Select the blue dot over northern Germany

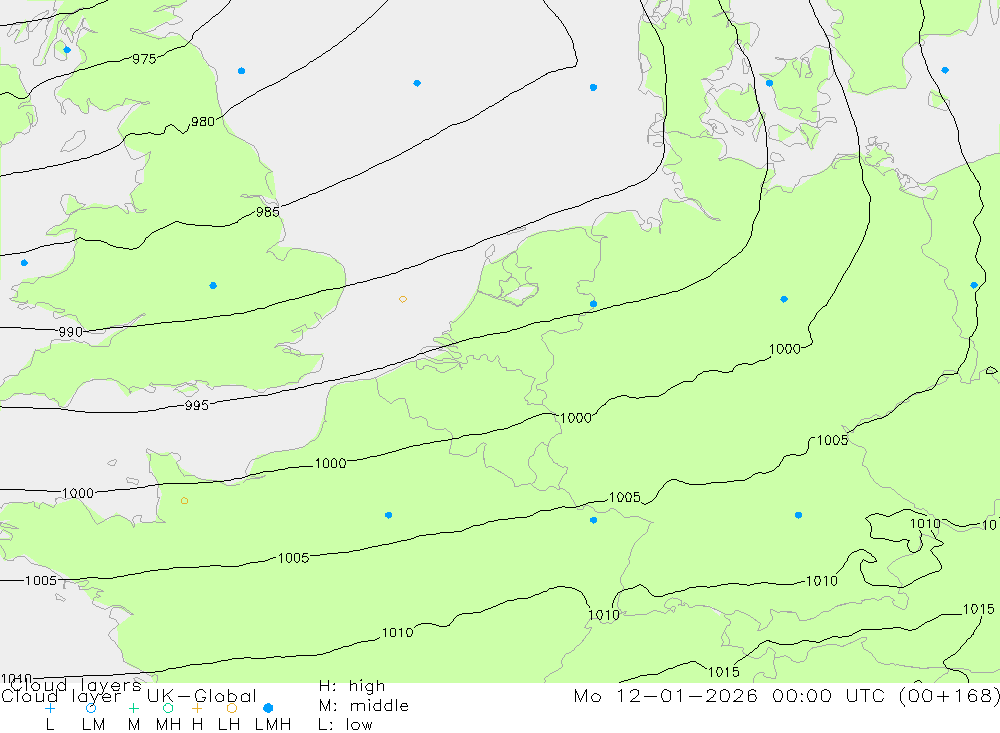784,299
